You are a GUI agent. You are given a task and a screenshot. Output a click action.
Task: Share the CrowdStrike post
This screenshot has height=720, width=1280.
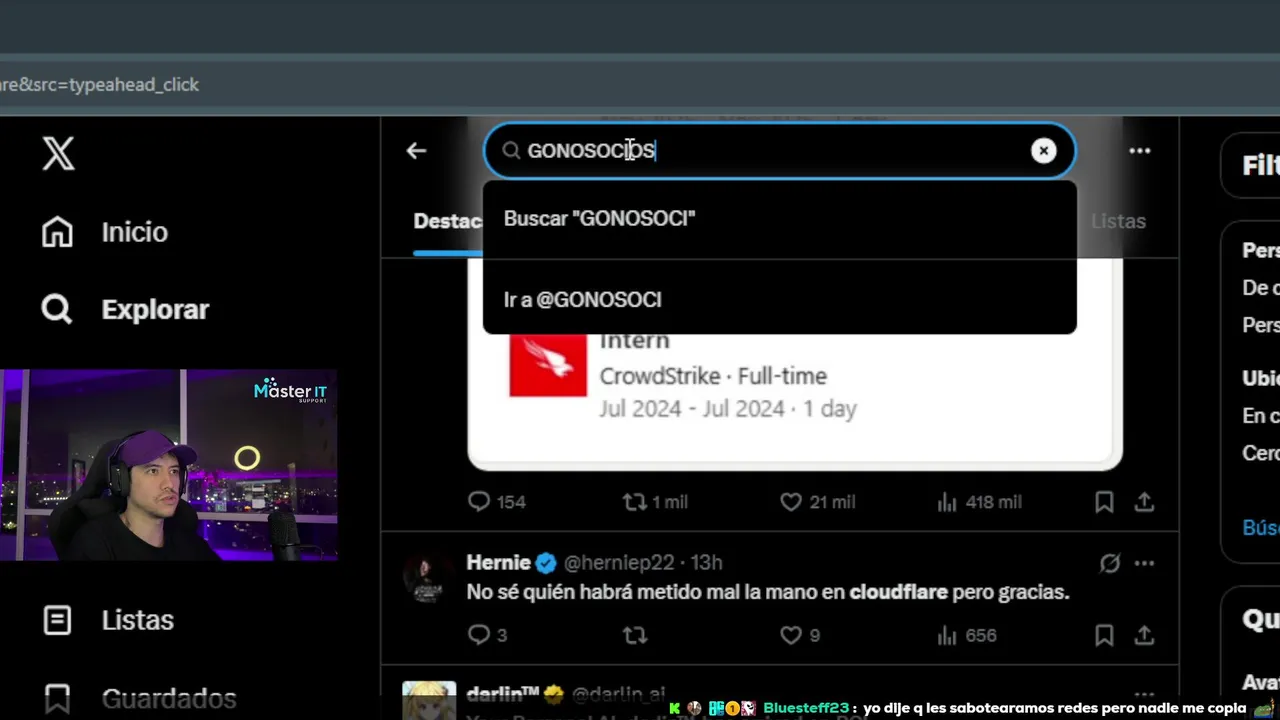point(1144,502)
